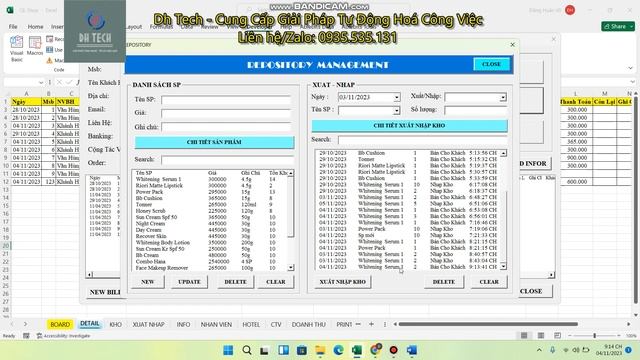The image size is (640, 360).
Task: Open Chrome icon on taskbar
Action: [376, 350]
